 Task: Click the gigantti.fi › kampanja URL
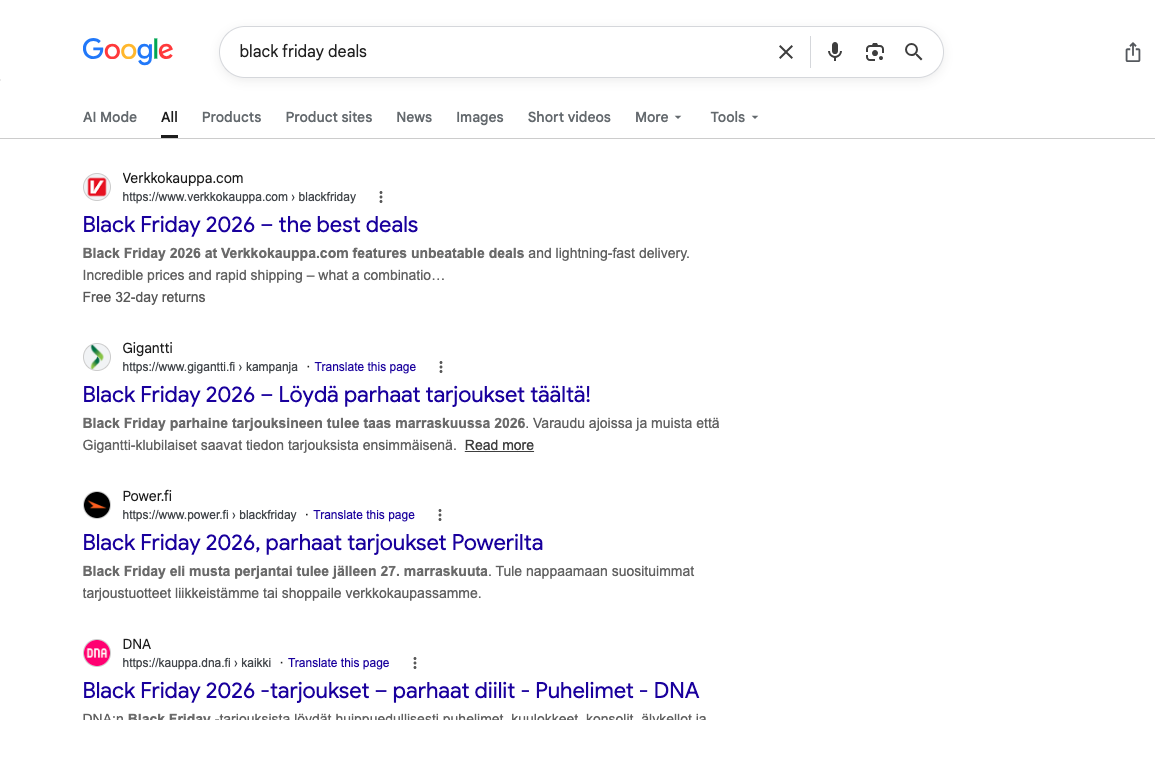pyautogui.click(x=210, y=367)
